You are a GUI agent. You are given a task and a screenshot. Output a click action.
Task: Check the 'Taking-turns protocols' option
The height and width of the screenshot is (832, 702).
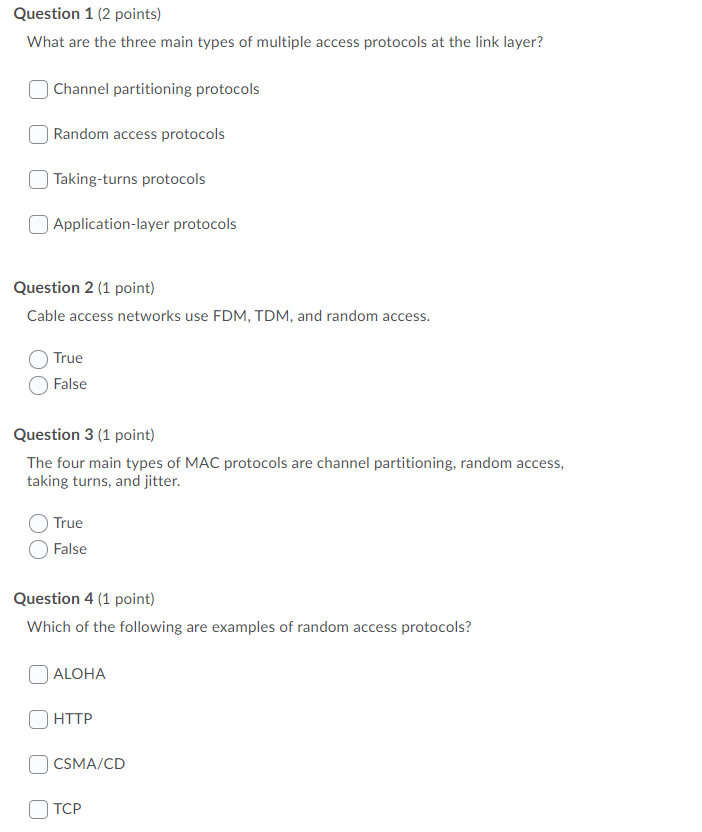point(38,179)
